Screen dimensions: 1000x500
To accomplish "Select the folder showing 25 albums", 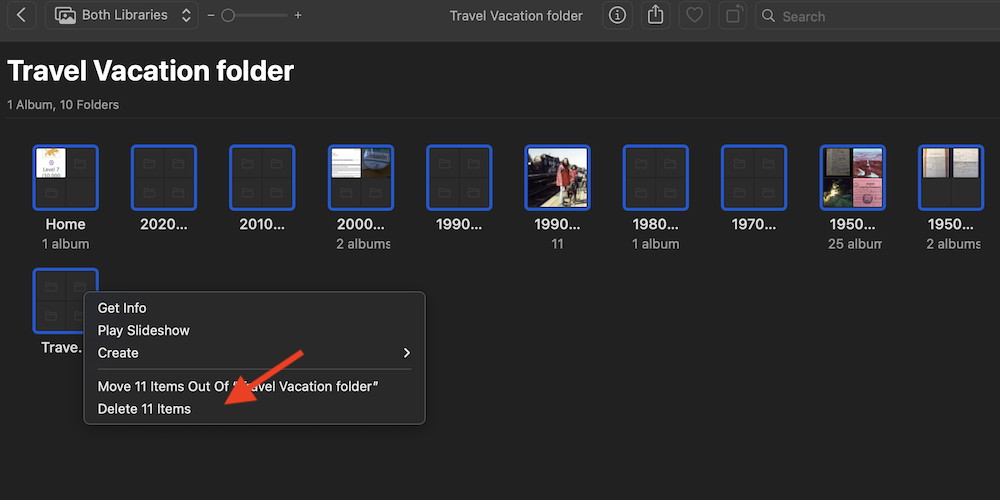I will [852, 178].
